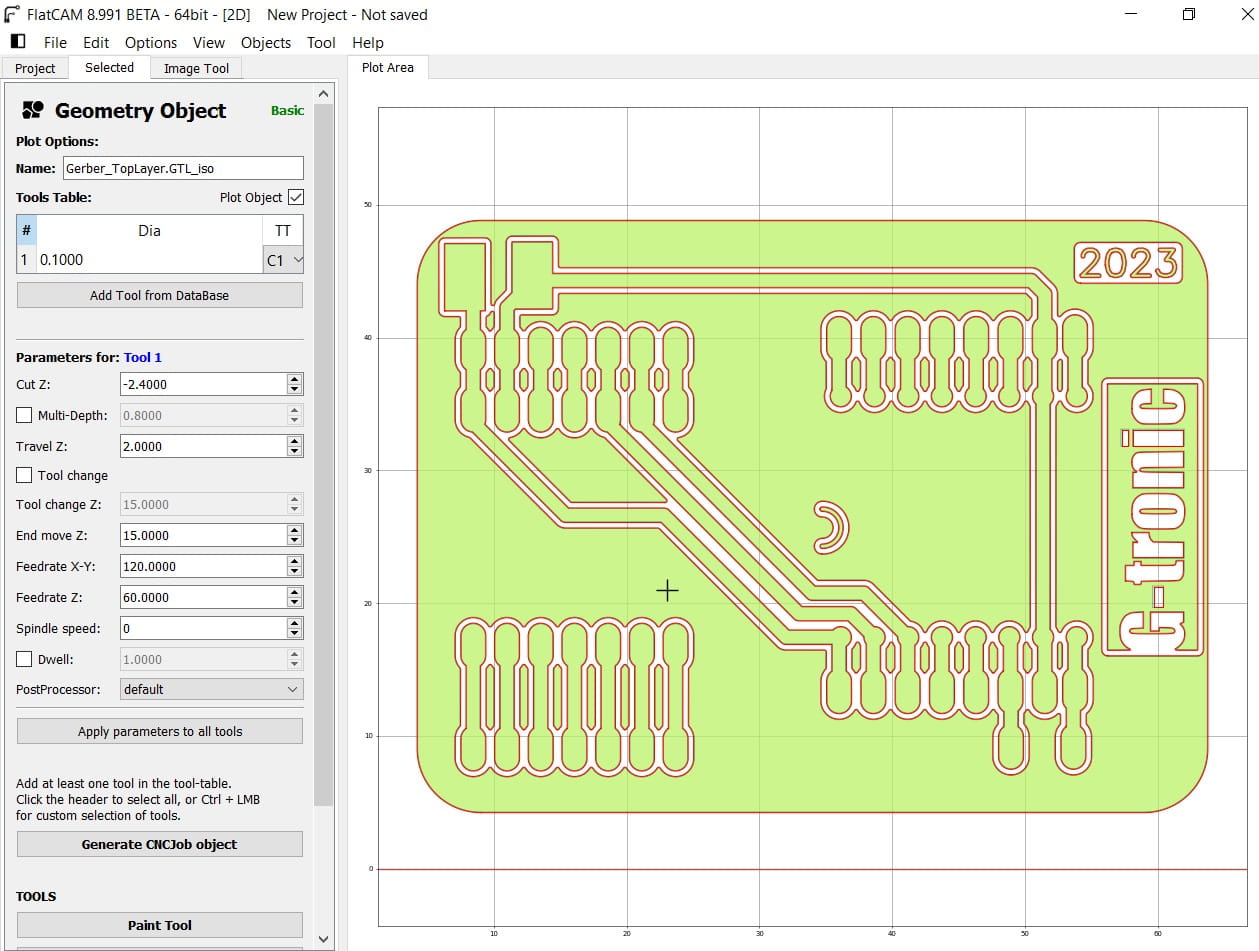1259x951 pixels.
Task: Open the Objects menu
Action: [x=265, y=42]
